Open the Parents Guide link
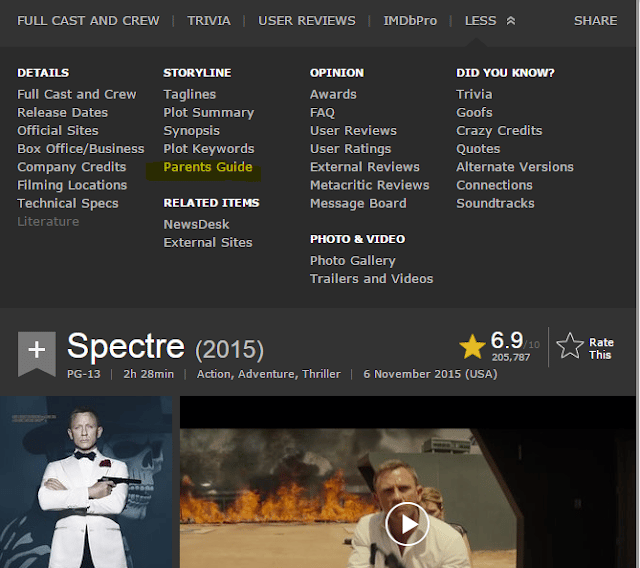 pyautogui.click(x=208, y=167)
